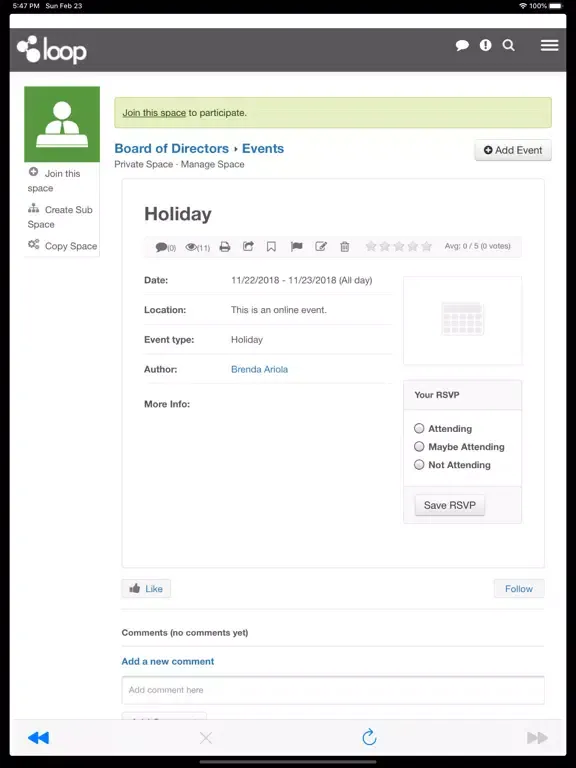Click 'This is an online event.' text
The width and height of the screenshot is (576, 768).
click(x=279, y=310)
